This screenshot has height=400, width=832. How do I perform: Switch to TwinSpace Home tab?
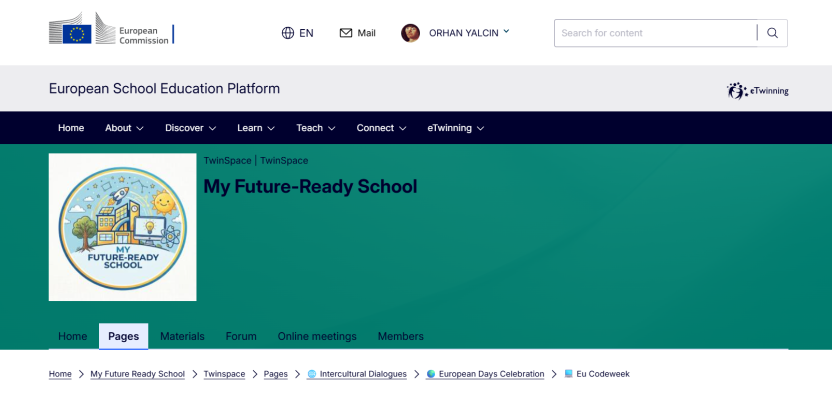point(73,336)
